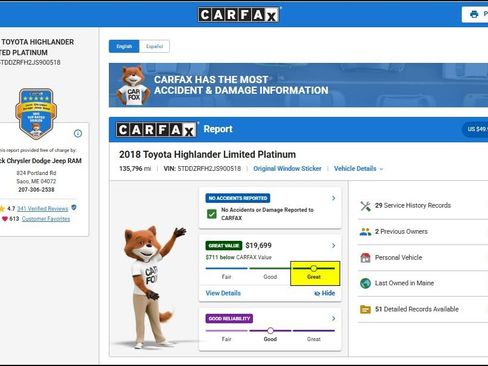Click the printer icon button
Image resolution: width=488 pixels, height=366 pixels.
tap(475, 14)
